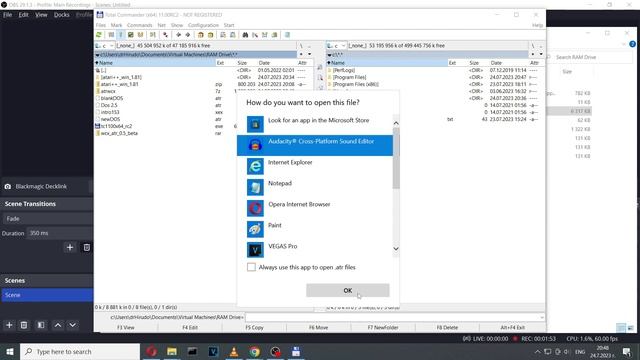
Task: Move scene up with OBS arrow
Action: [58, 325]
